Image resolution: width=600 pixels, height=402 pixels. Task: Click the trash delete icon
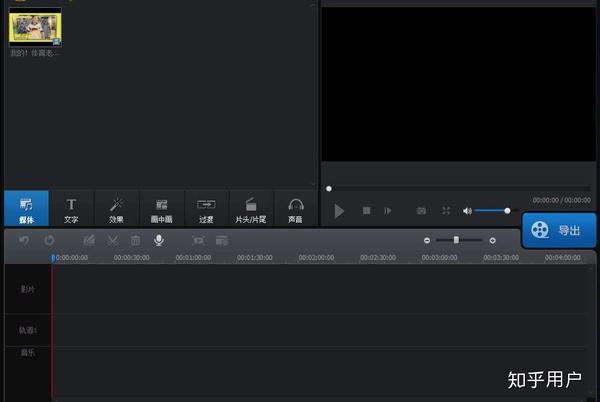[x=135, y=241]
